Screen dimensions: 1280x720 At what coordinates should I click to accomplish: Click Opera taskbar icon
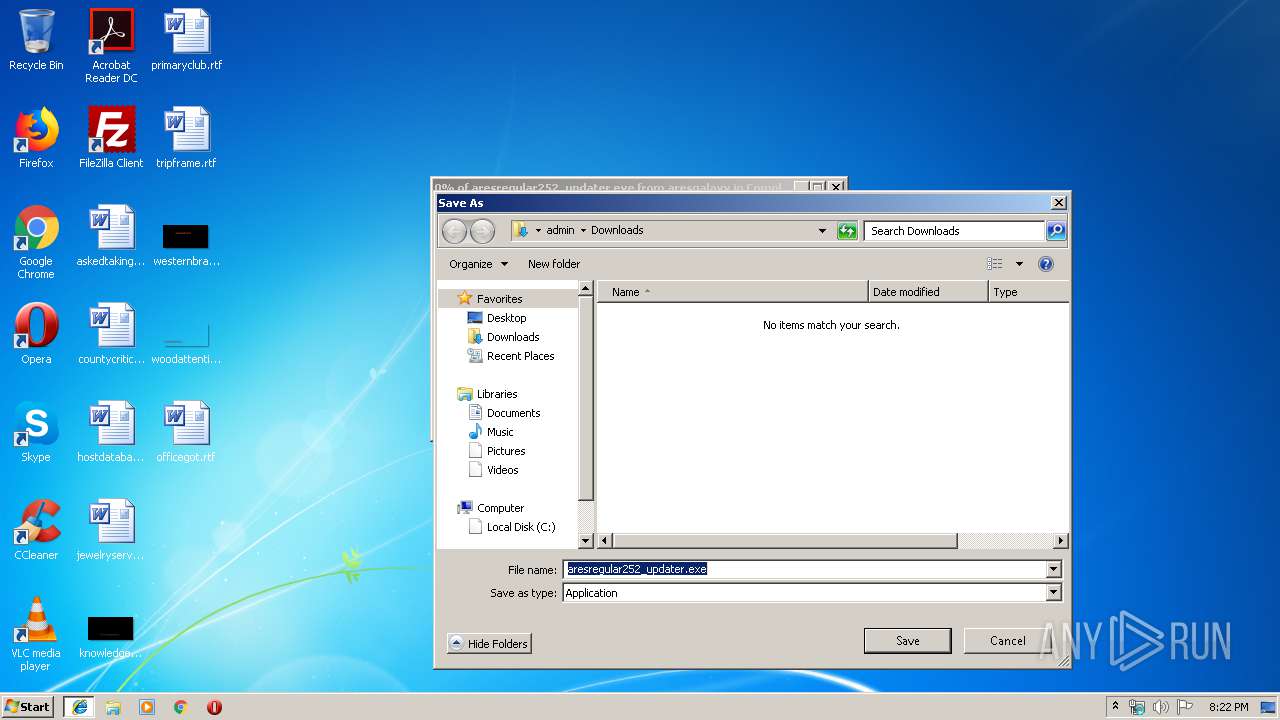tap(214, 707)
